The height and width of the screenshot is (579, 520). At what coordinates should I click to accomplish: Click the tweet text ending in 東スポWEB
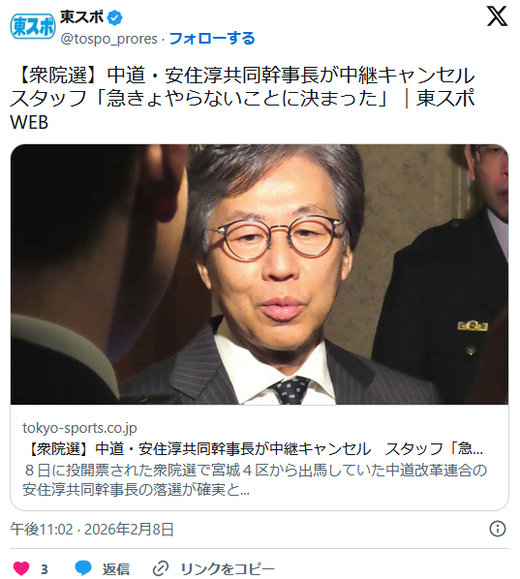[x=242, y=99]
